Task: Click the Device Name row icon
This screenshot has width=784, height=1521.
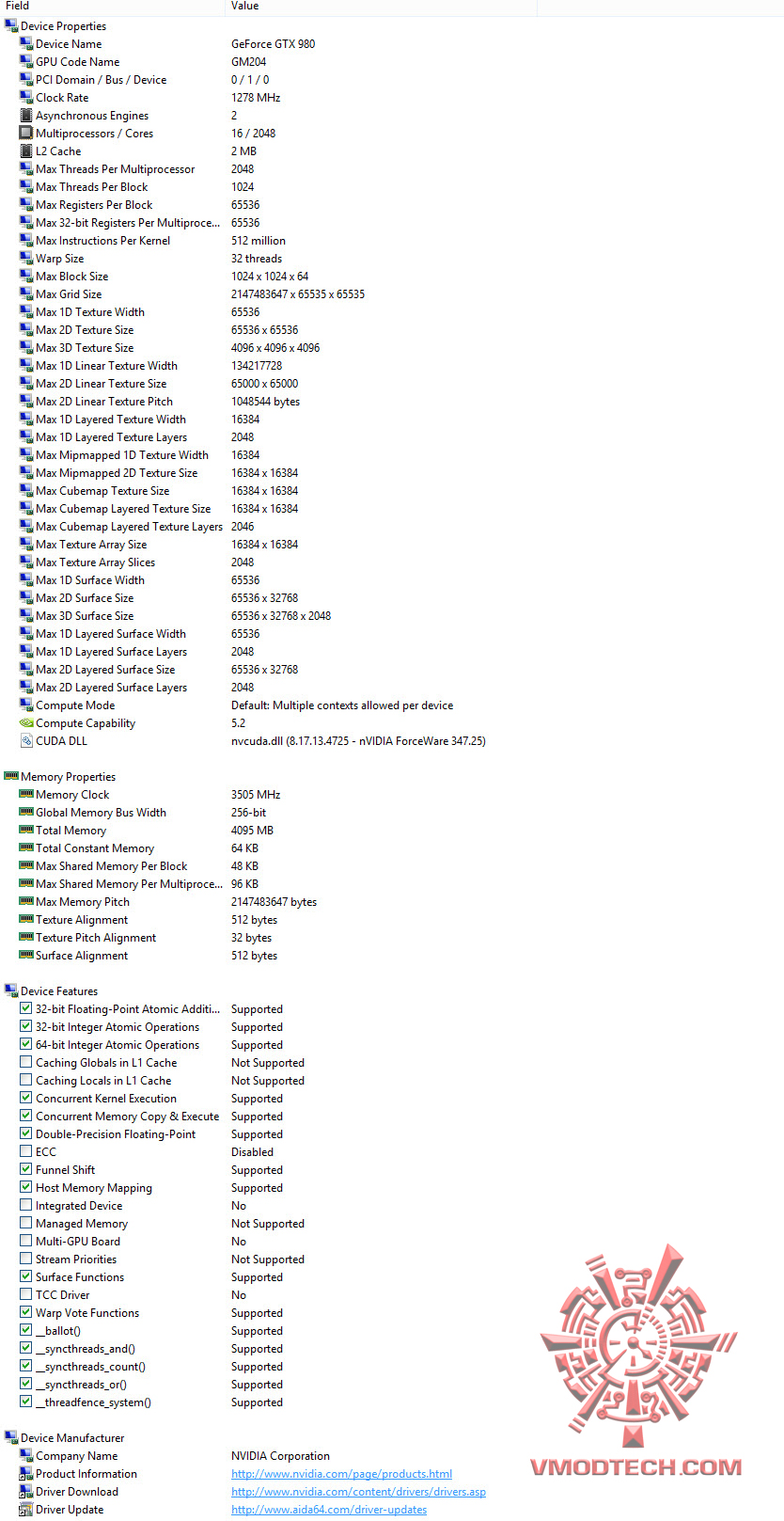Action: (x=26, y=43)
